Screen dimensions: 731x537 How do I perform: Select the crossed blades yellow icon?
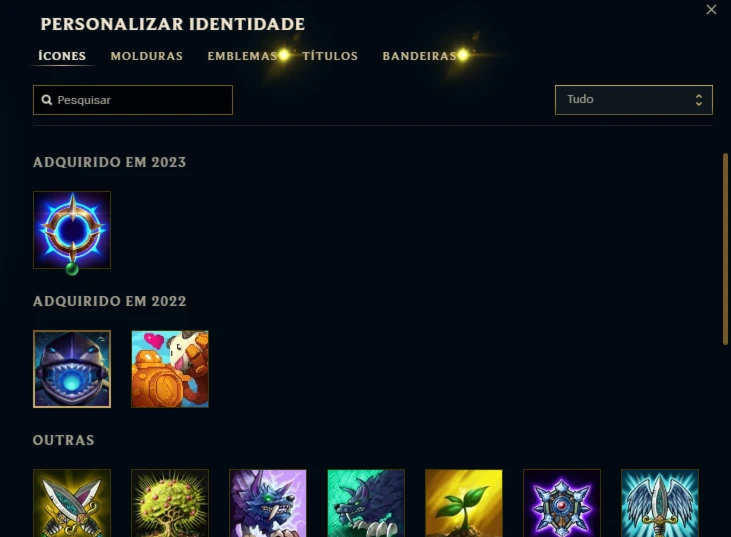tap(72, 503)
